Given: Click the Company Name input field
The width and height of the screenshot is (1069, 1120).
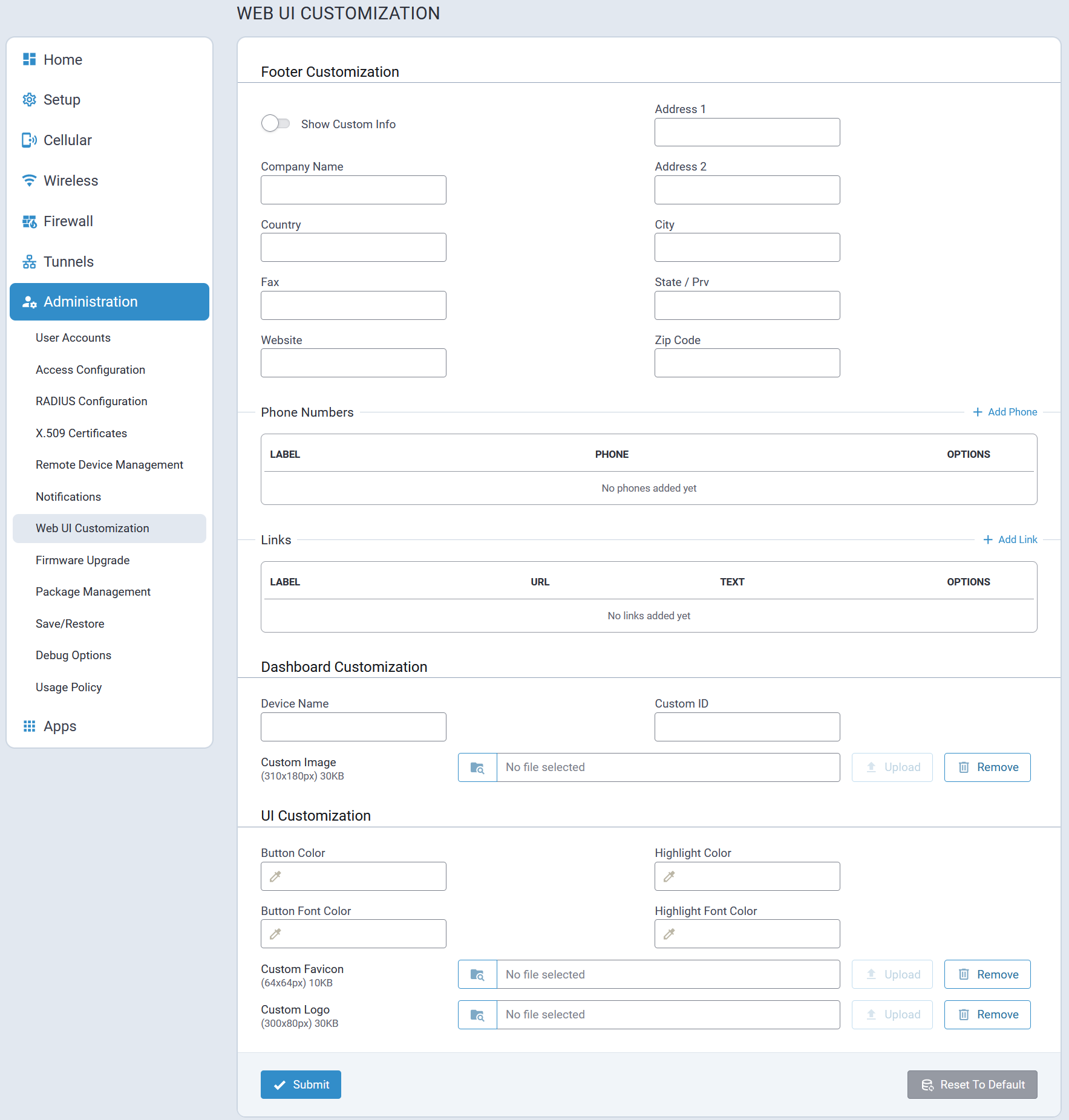Looking at the screenshot, I should [353, 190].
